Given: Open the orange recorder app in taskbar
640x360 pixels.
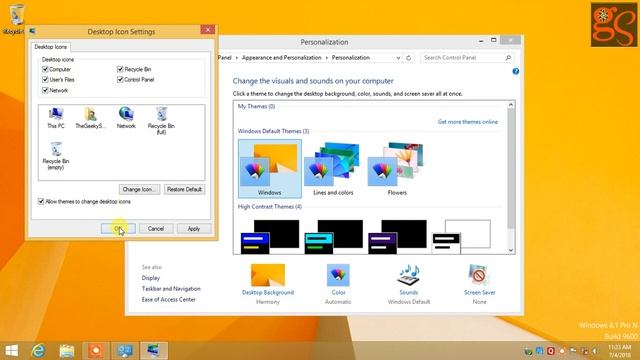Looking at the screenshot, I should (x=96, y=351).
